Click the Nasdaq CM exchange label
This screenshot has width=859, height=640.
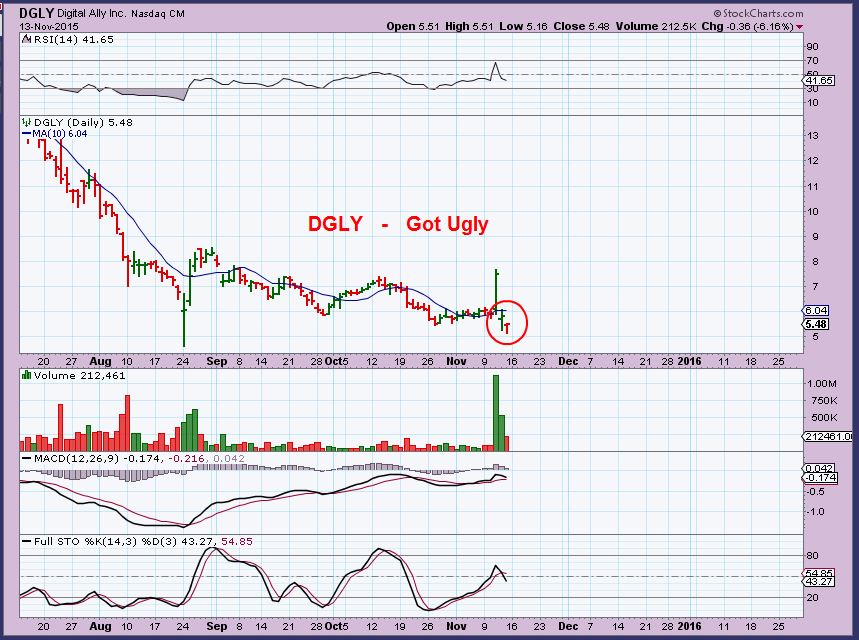158,14
